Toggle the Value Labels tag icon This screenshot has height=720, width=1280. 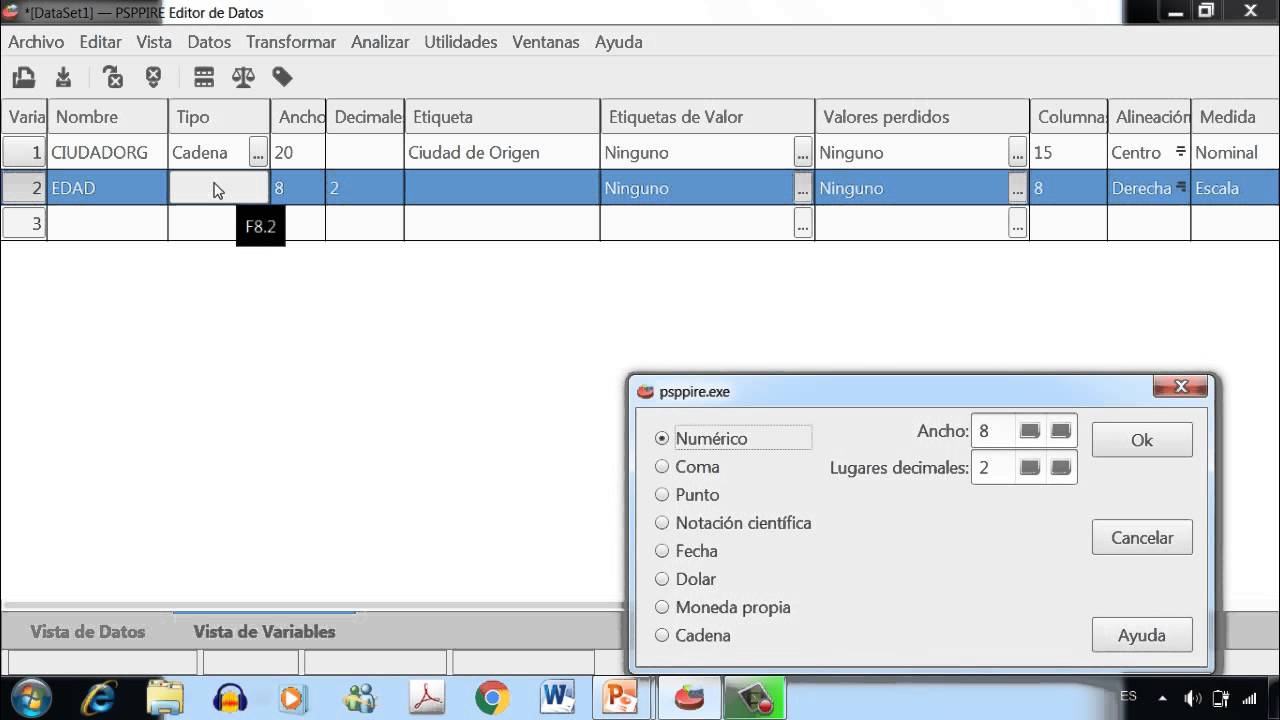click(283, 77)
